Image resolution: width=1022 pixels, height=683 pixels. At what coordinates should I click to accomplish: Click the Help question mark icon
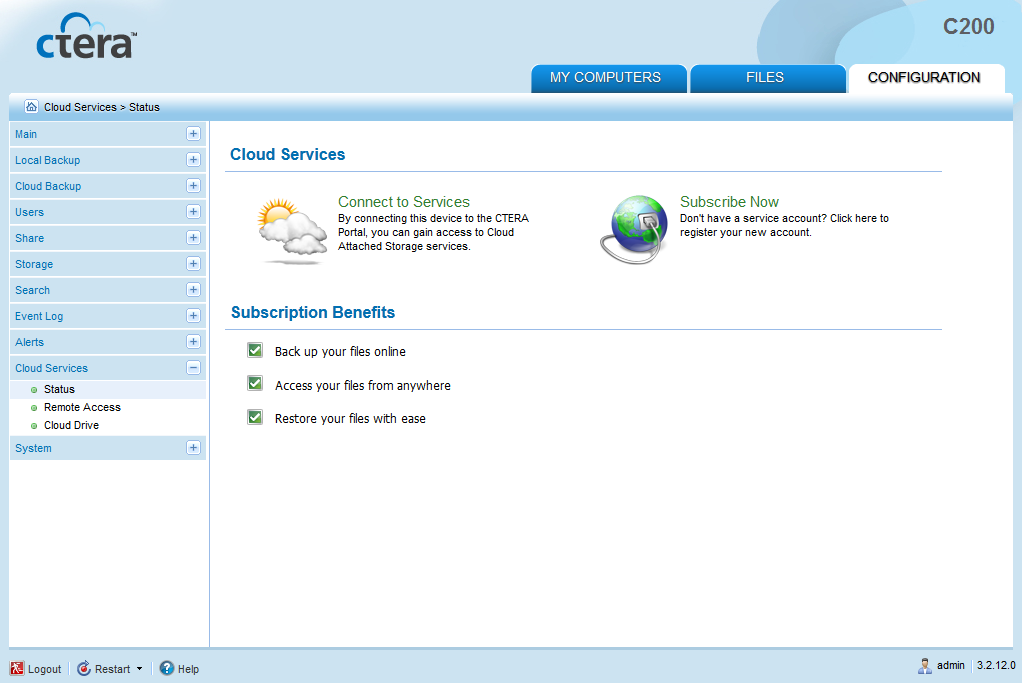167,668
